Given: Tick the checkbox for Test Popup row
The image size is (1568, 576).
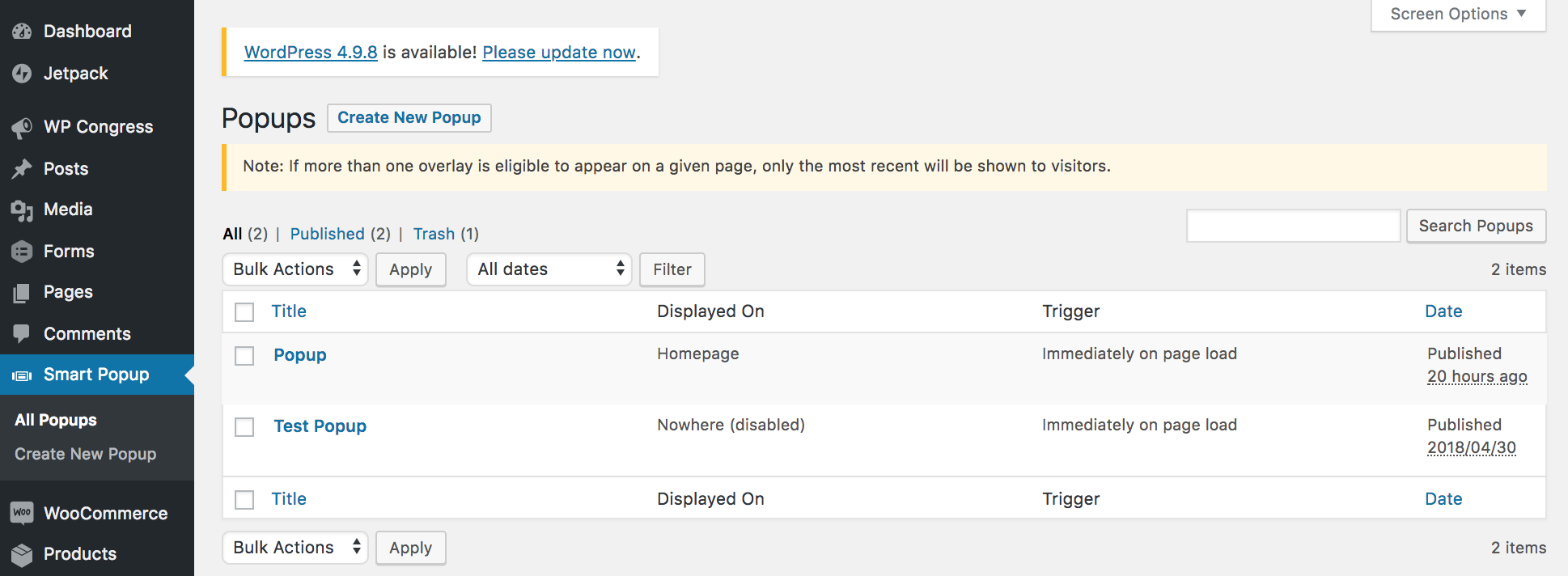Looking at the screenshot, I should (244, 427).
